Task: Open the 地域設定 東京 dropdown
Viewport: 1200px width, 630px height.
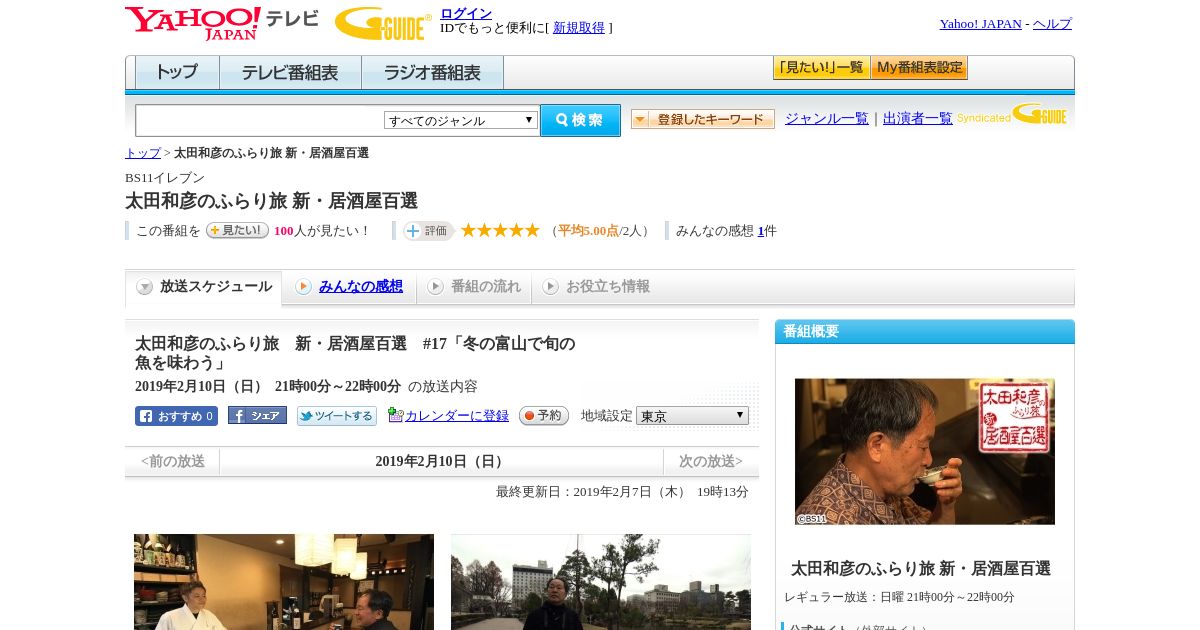Action: (x=692, y=415)
